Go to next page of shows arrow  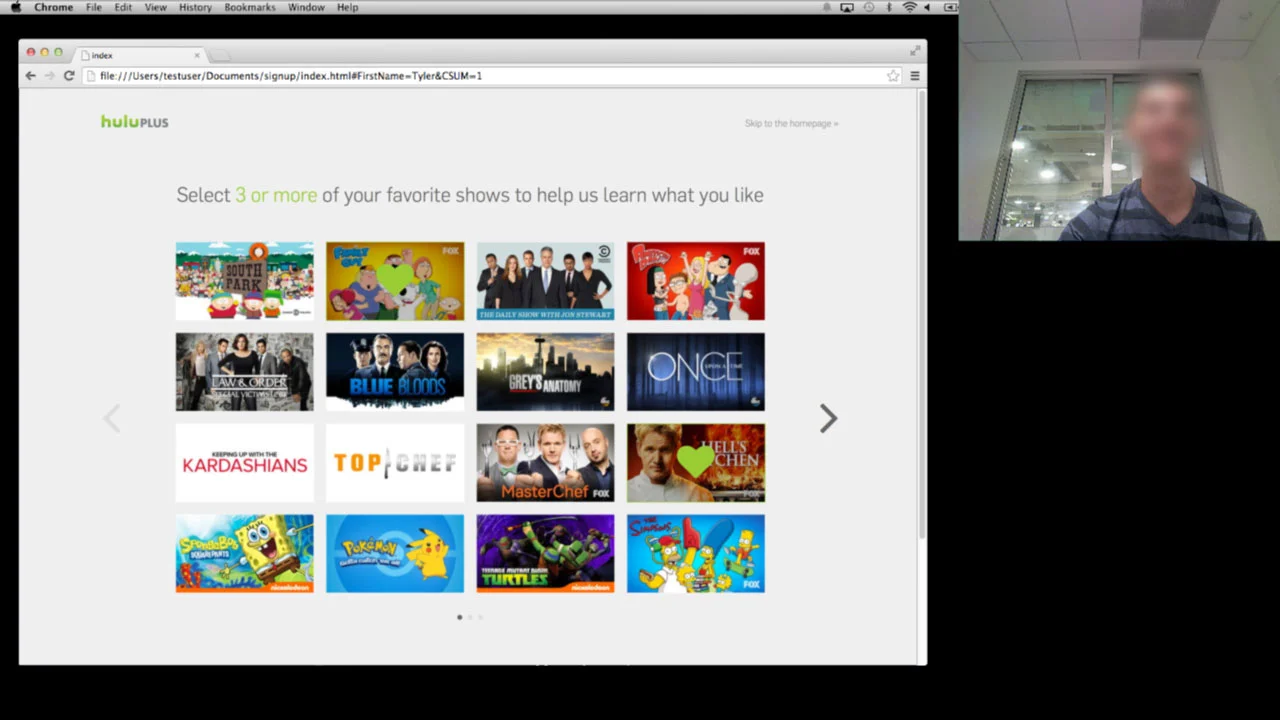click(828, 418)
